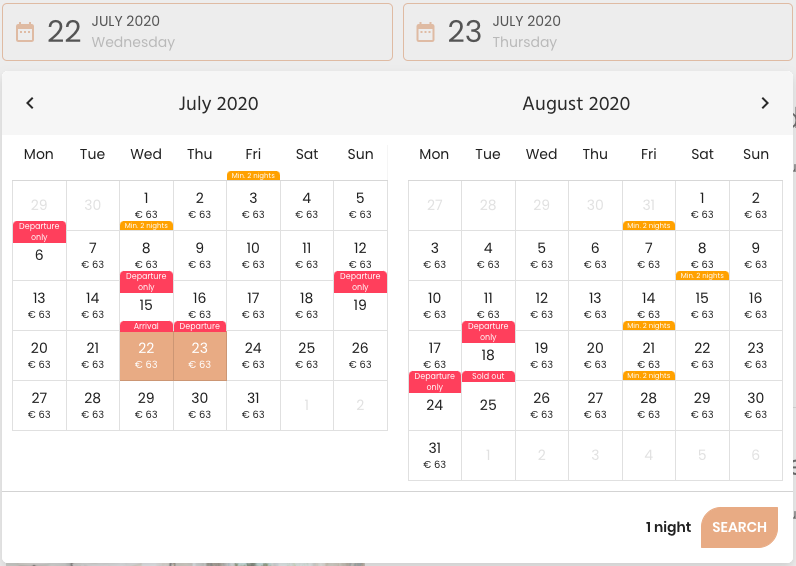Click the calendar icon beside check-out date 23
This screenshot has height=566, width=796.
[425, 32]
